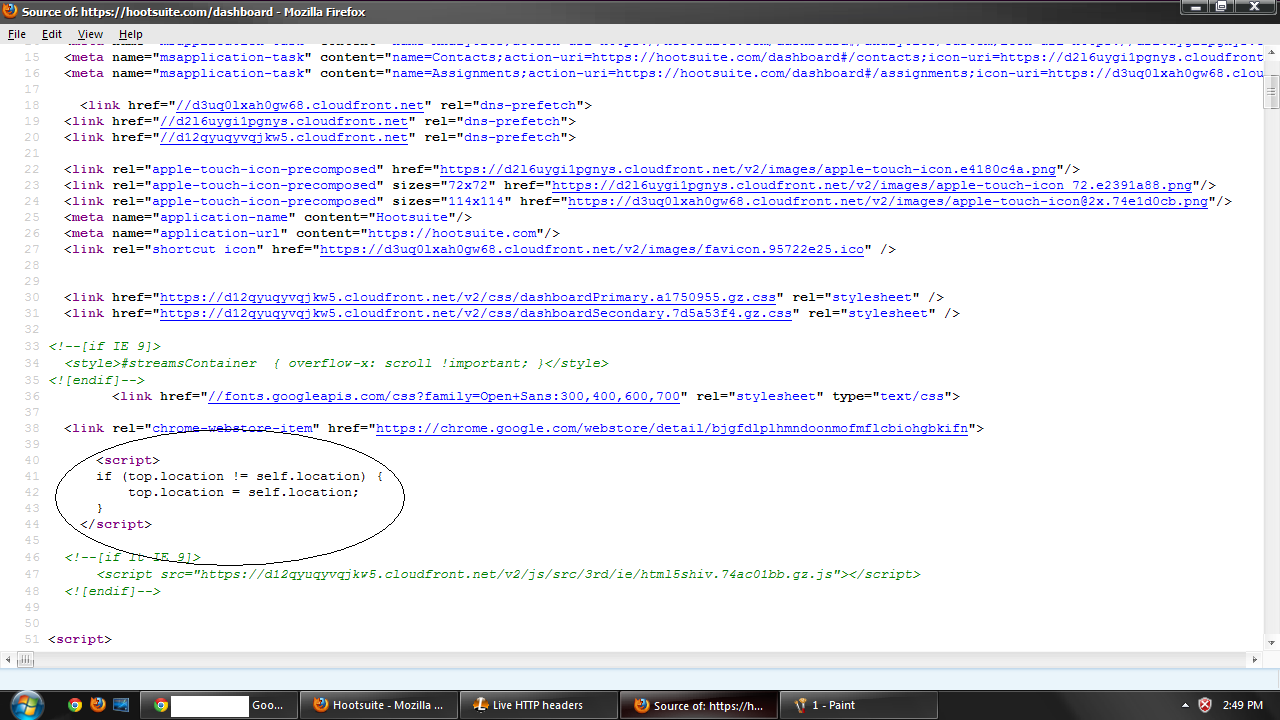Click the "top.location = self.location;" code line
1280x720 pixels.
tap(243, 492)
